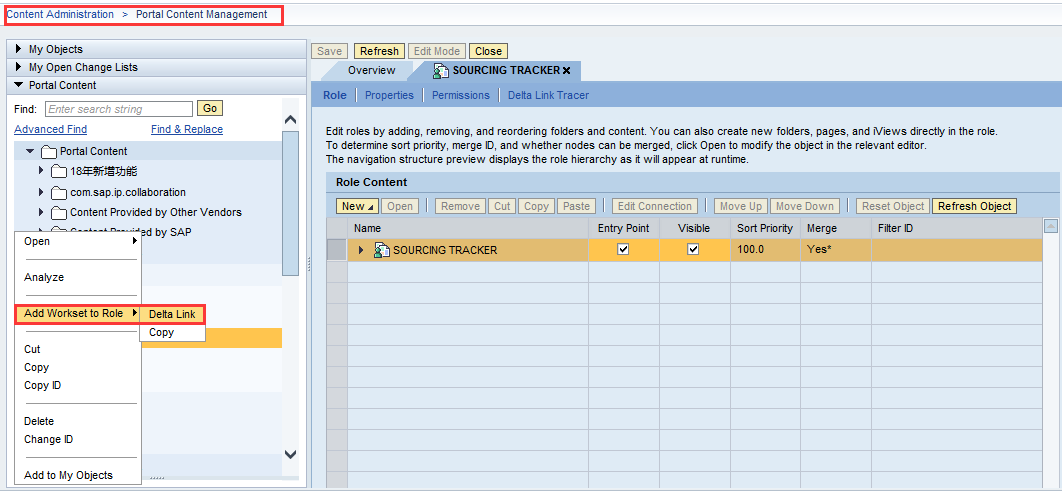
Task: Click the Visible column header
Action: tap(694, 228)
